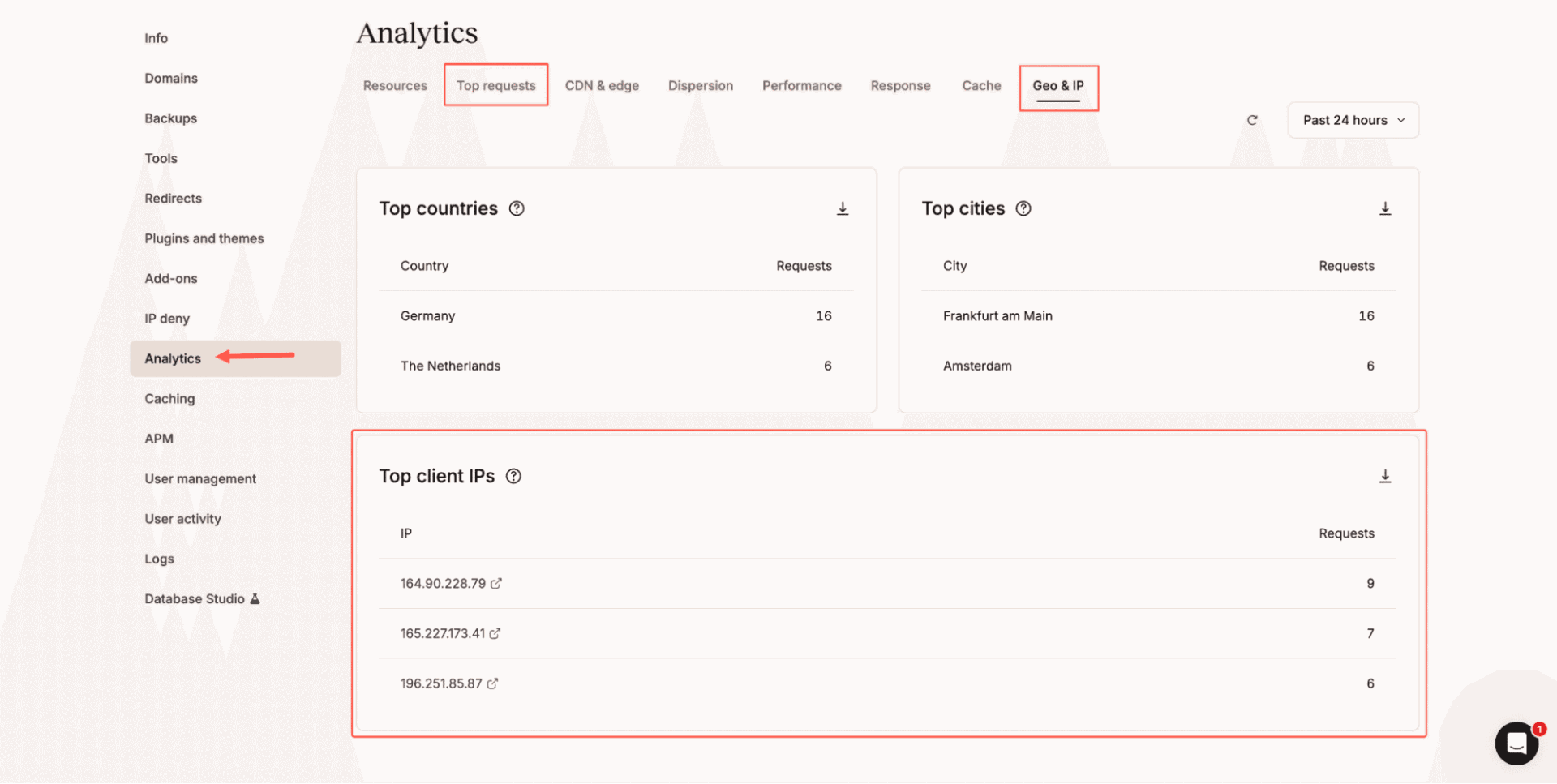Image resolution: width=1557 pixels, height=784 pixels.
Task: Download the Top countries data
Action: coord(843,208)
